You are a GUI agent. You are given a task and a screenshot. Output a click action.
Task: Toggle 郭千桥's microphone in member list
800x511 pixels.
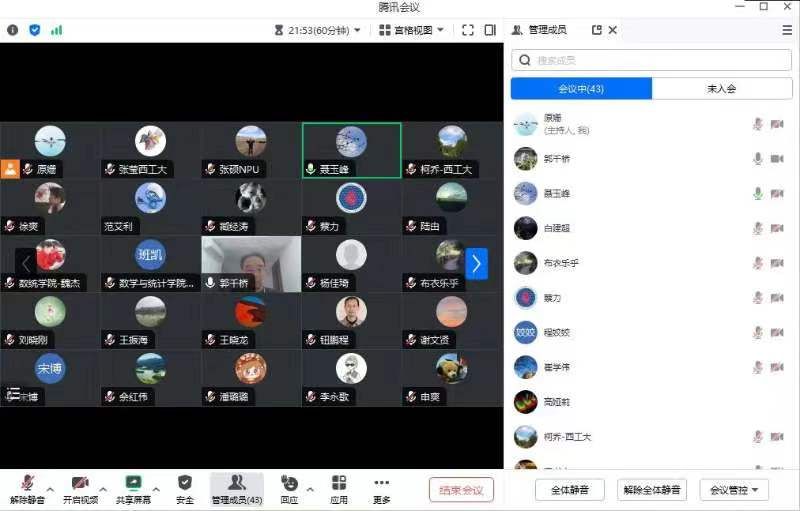(x=758, y=159)
